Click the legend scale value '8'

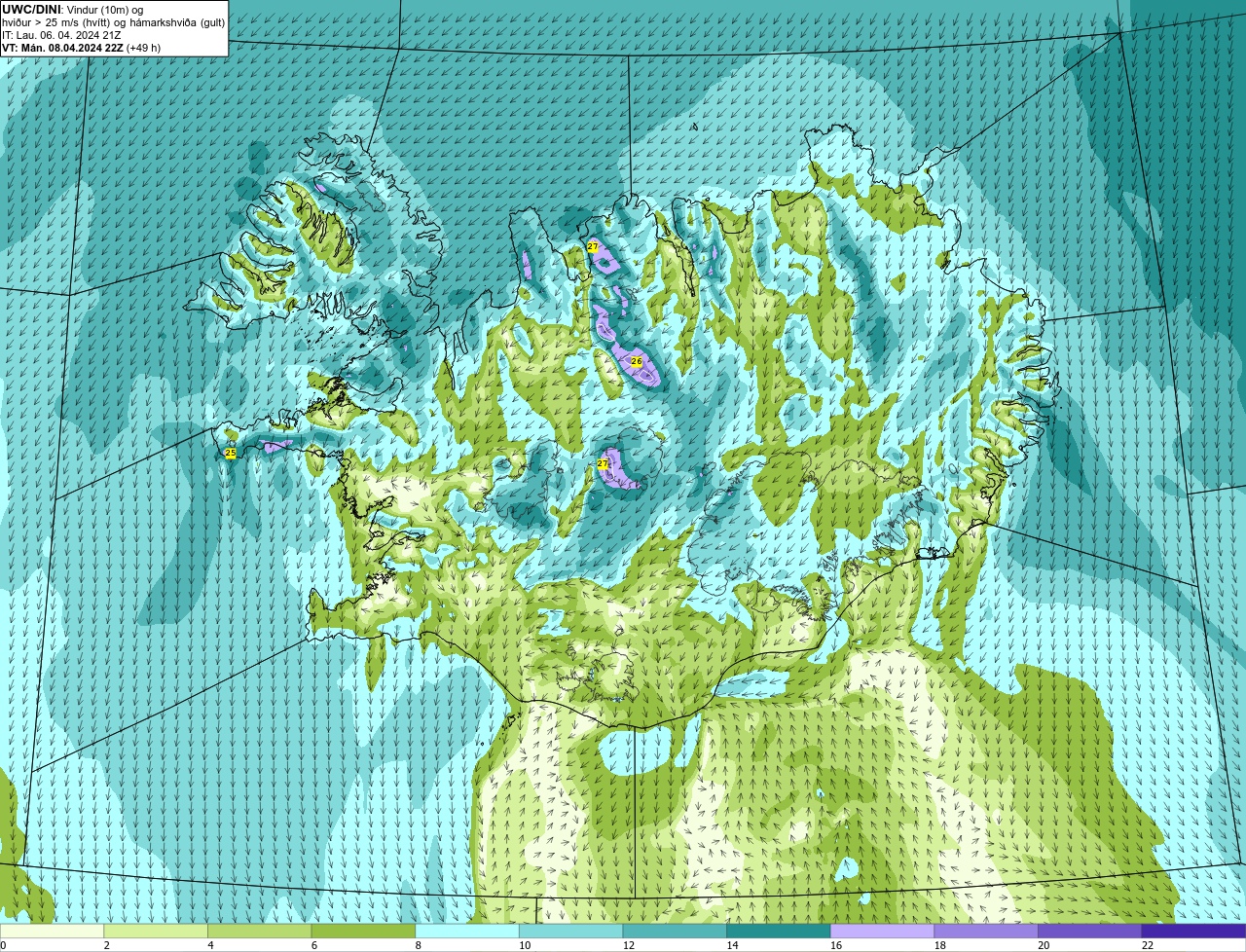point(419,945)
